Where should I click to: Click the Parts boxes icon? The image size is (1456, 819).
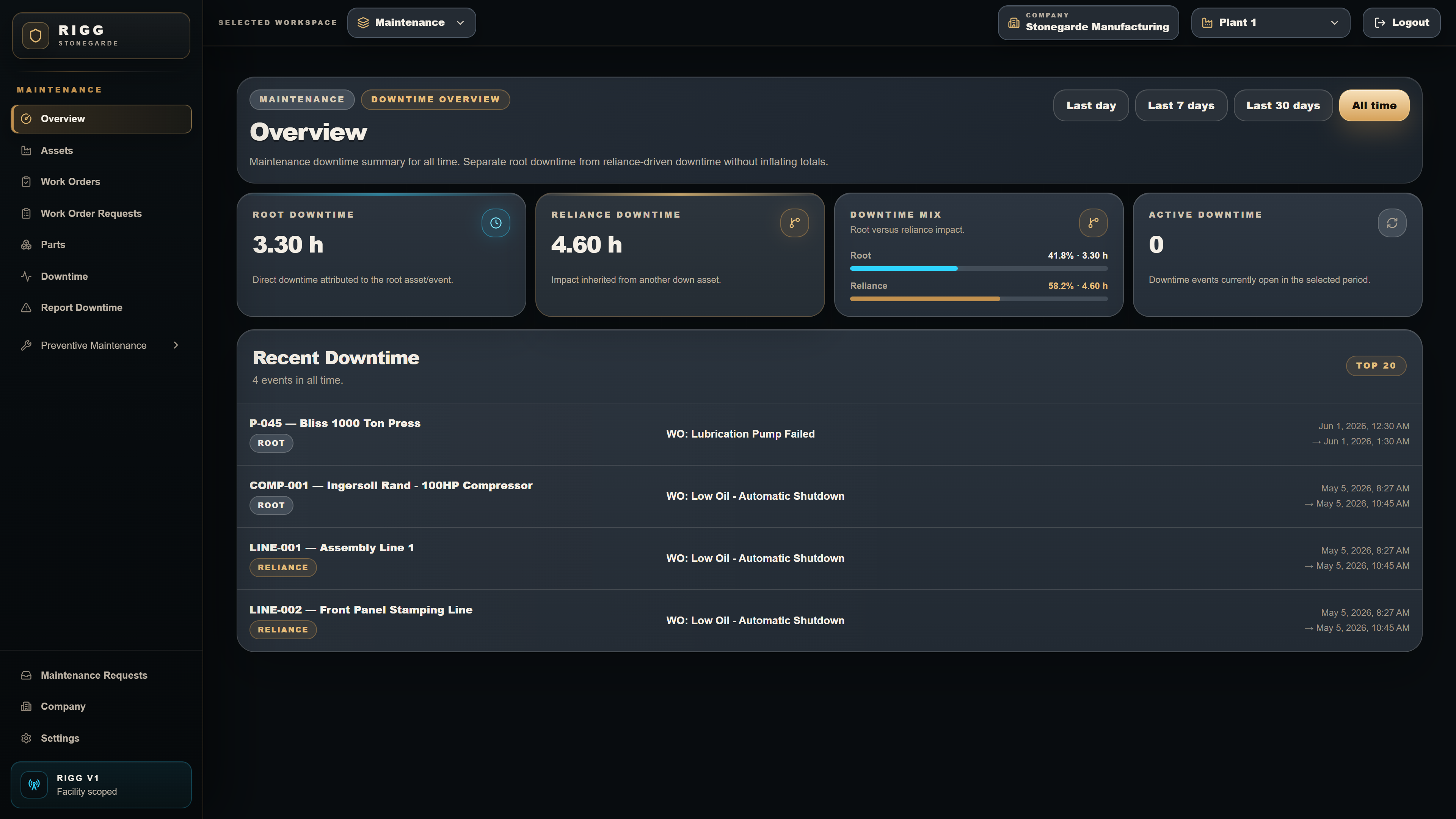(x=26, y=245)
